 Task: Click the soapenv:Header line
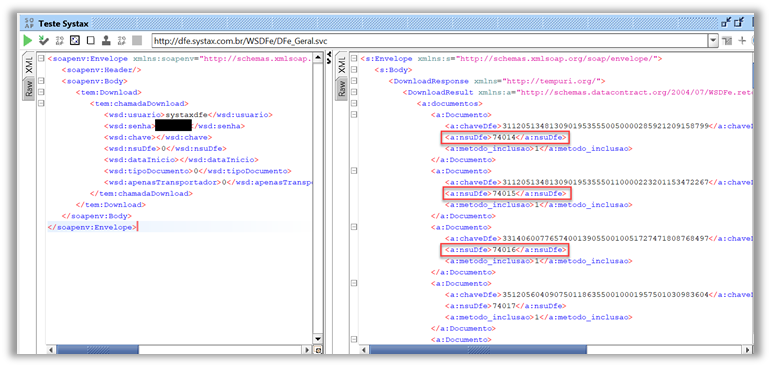pyautogui.click(x=102, y=70)
